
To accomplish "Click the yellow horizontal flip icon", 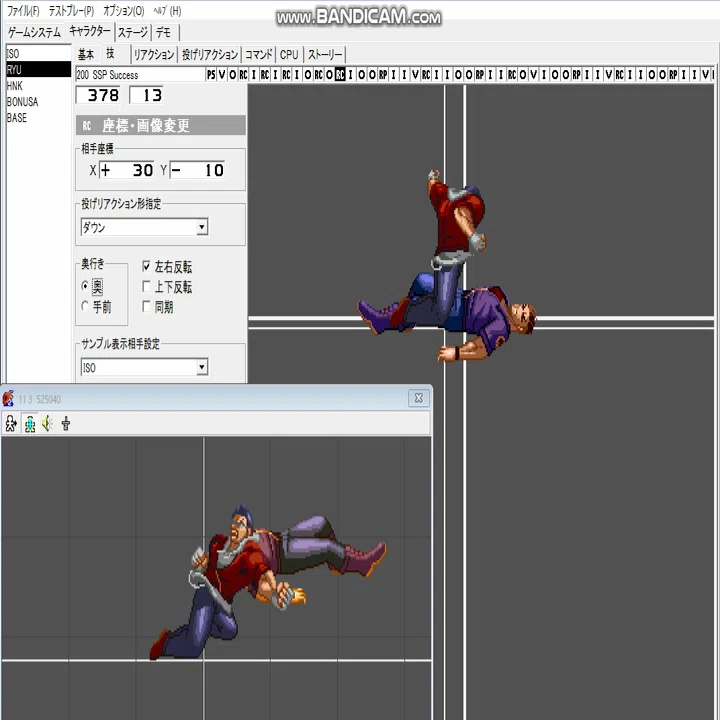I will click(48, 423).
